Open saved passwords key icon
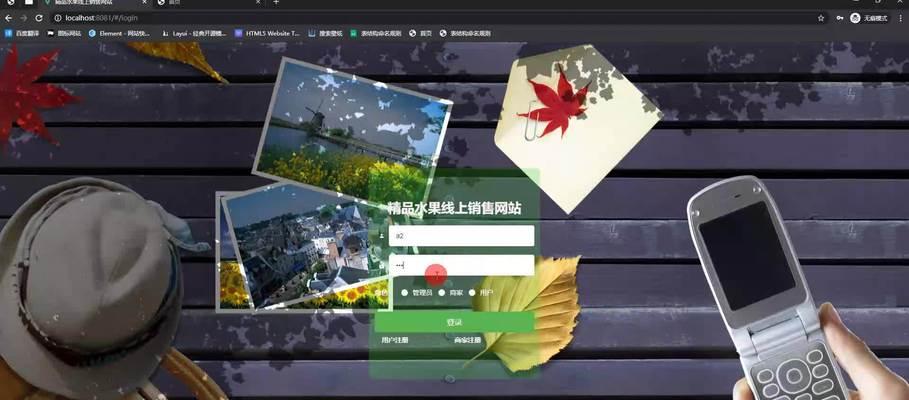 (x=840, y=19)
